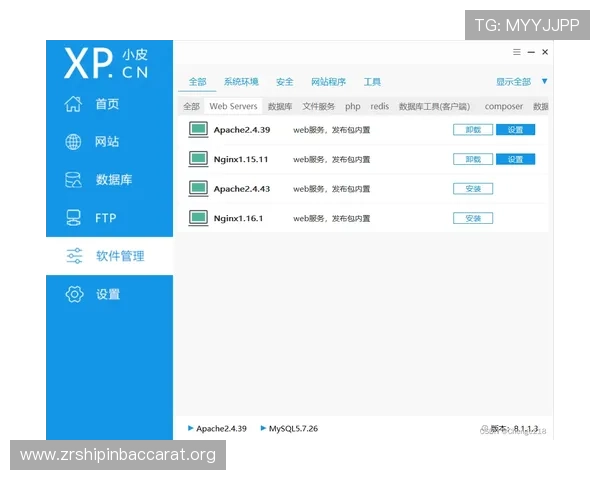
Task: Select the 全部 sub-filter tab
Action: [x=191, y=106]
